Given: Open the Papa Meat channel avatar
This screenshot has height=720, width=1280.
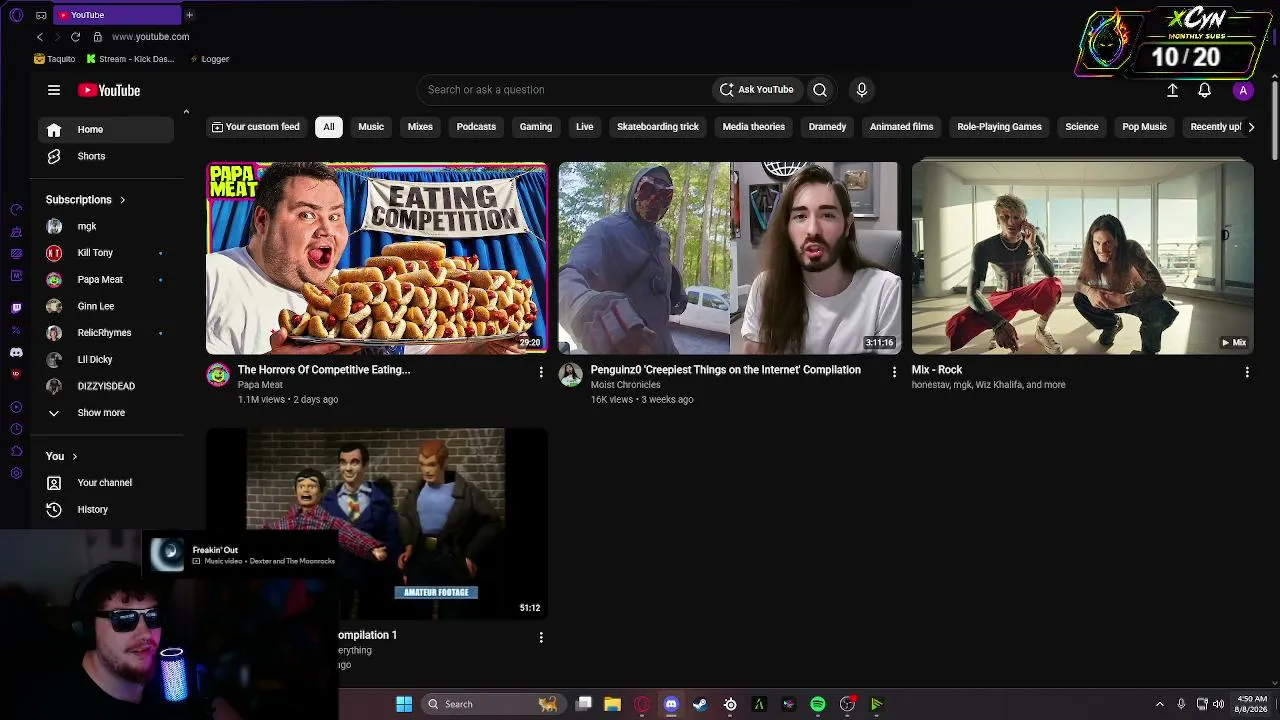Looking at the screenshot, I should coord(218,375).
